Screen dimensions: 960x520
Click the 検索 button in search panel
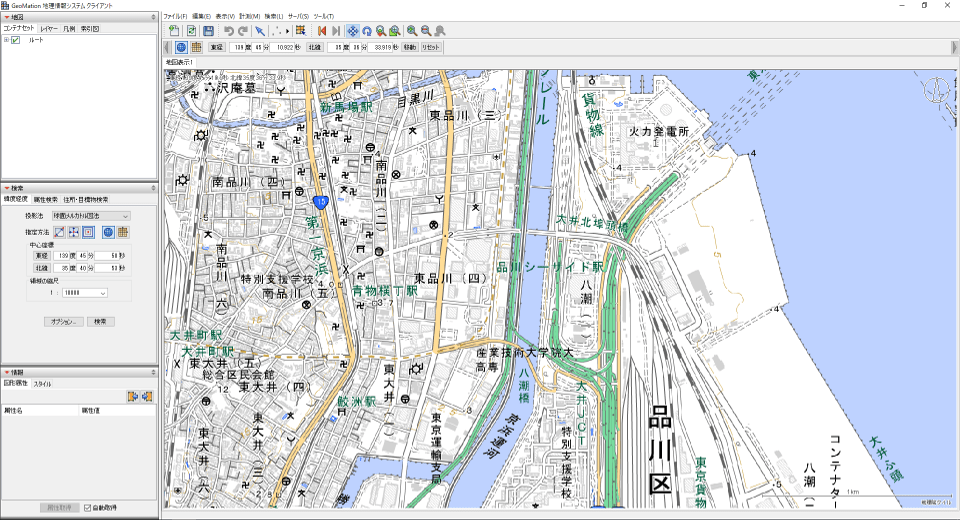100,322
